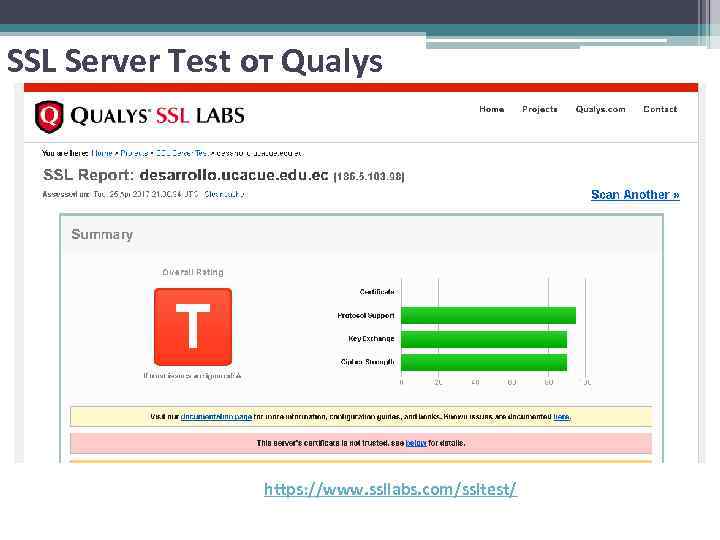This screenshot has width=720, height=540.
Task: Click the QUALYS SSL LABS wordmark
Action: 158,116
